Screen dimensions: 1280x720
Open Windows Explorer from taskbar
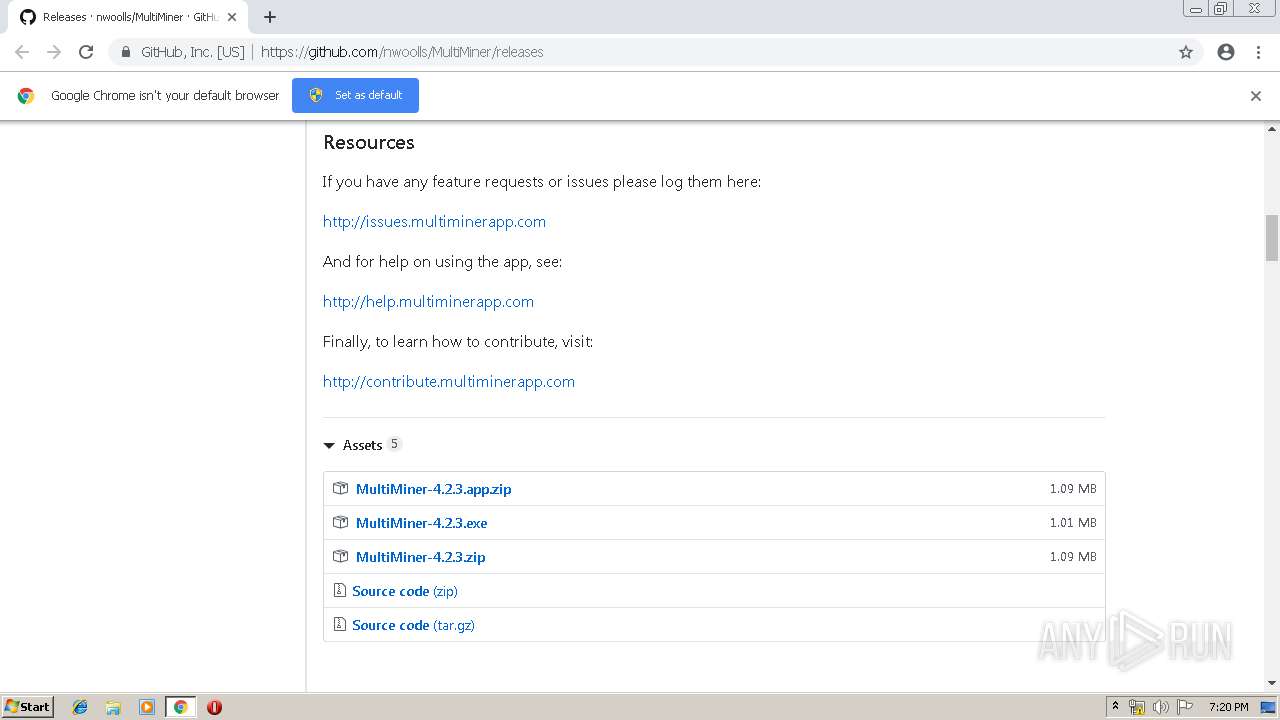click(113, 707)
